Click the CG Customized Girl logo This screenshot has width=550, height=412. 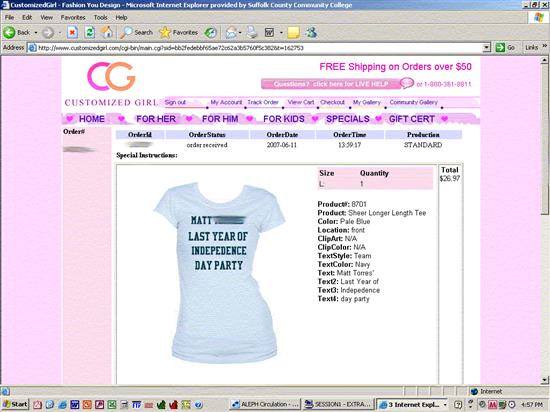(111, 84)
